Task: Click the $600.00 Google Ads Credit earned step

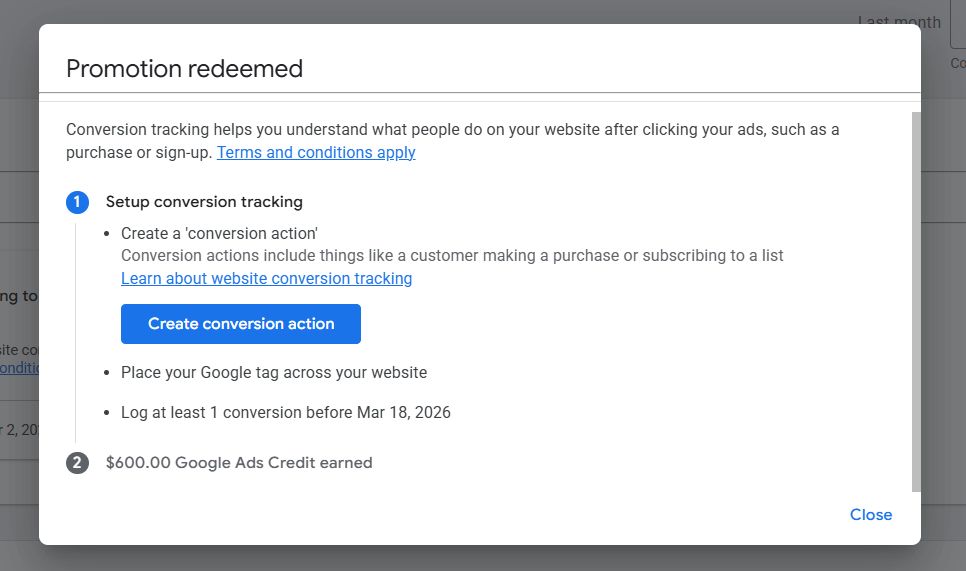Action: click(x=239, y=463)
